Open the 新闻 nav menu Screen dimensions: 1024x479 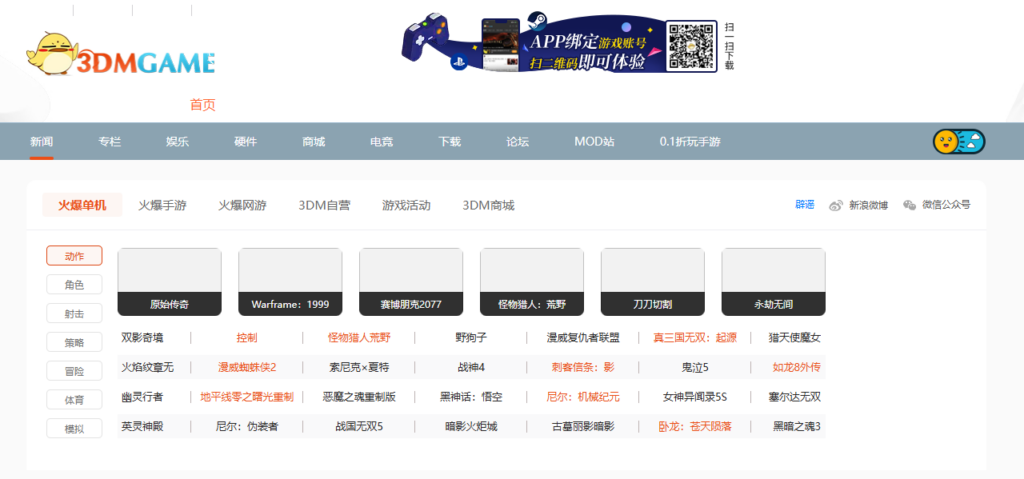point(42,142)
